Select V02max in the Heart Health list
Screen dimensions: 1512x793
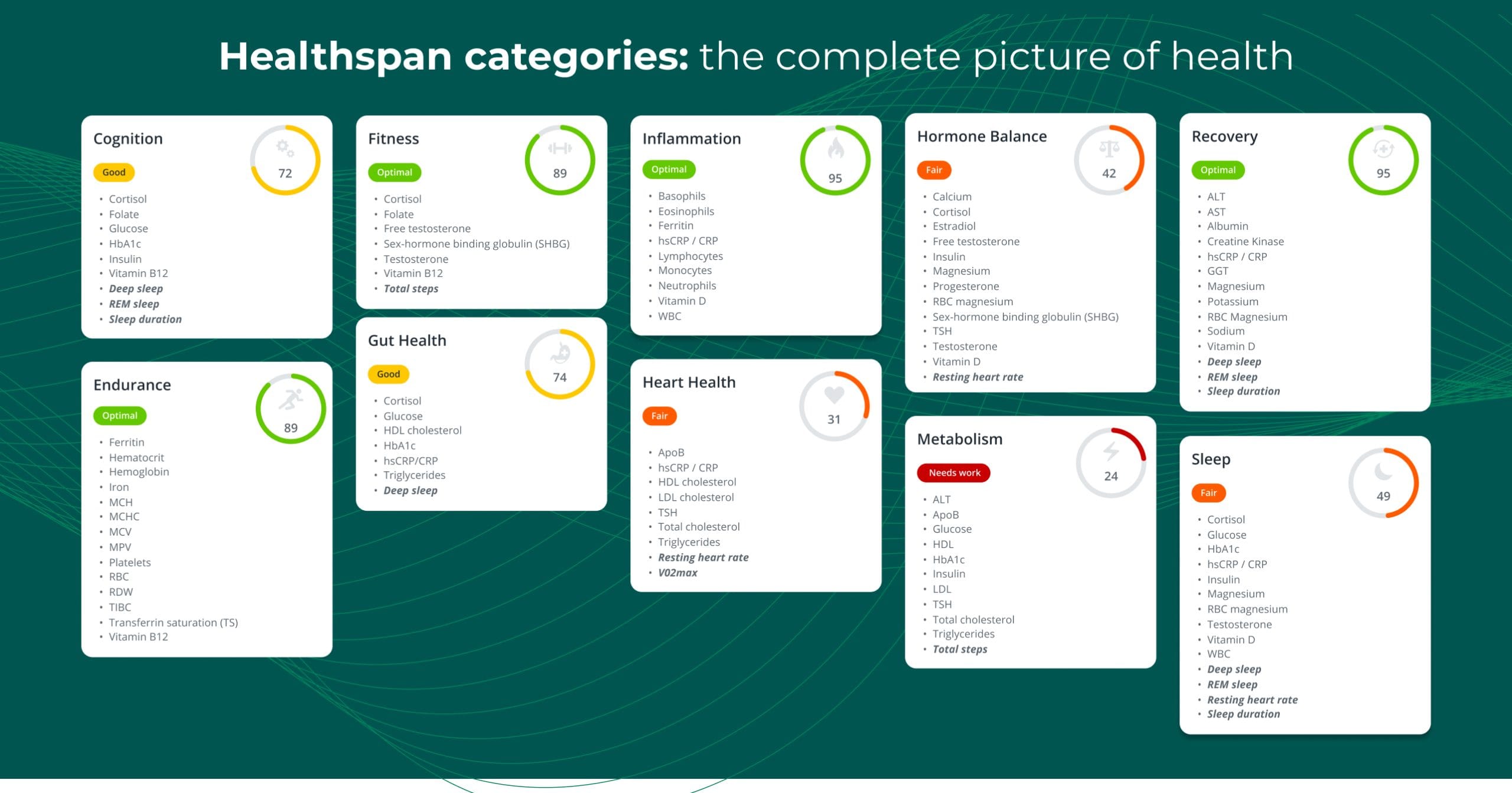coord(677,573)
